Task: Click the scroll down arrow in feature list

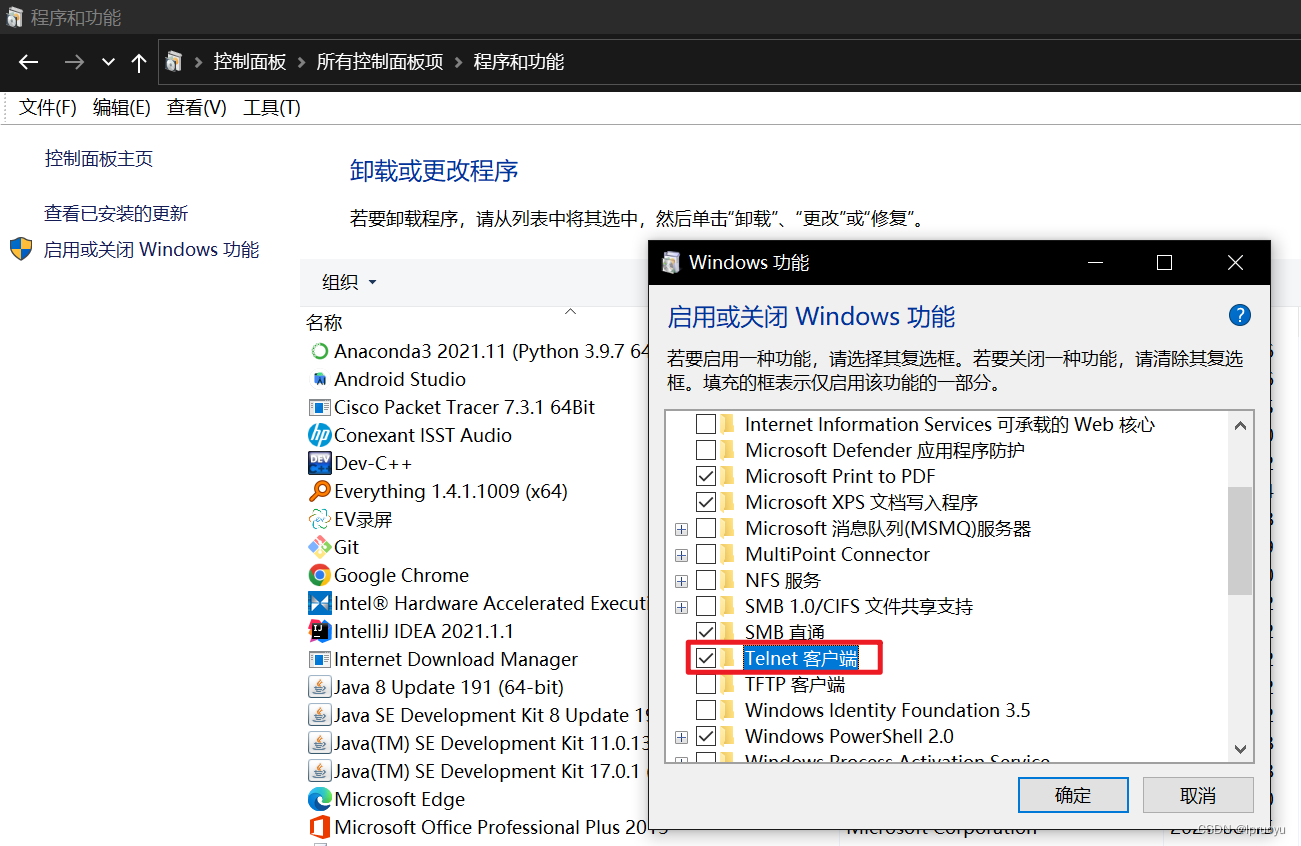Action: click(1240, 748)
